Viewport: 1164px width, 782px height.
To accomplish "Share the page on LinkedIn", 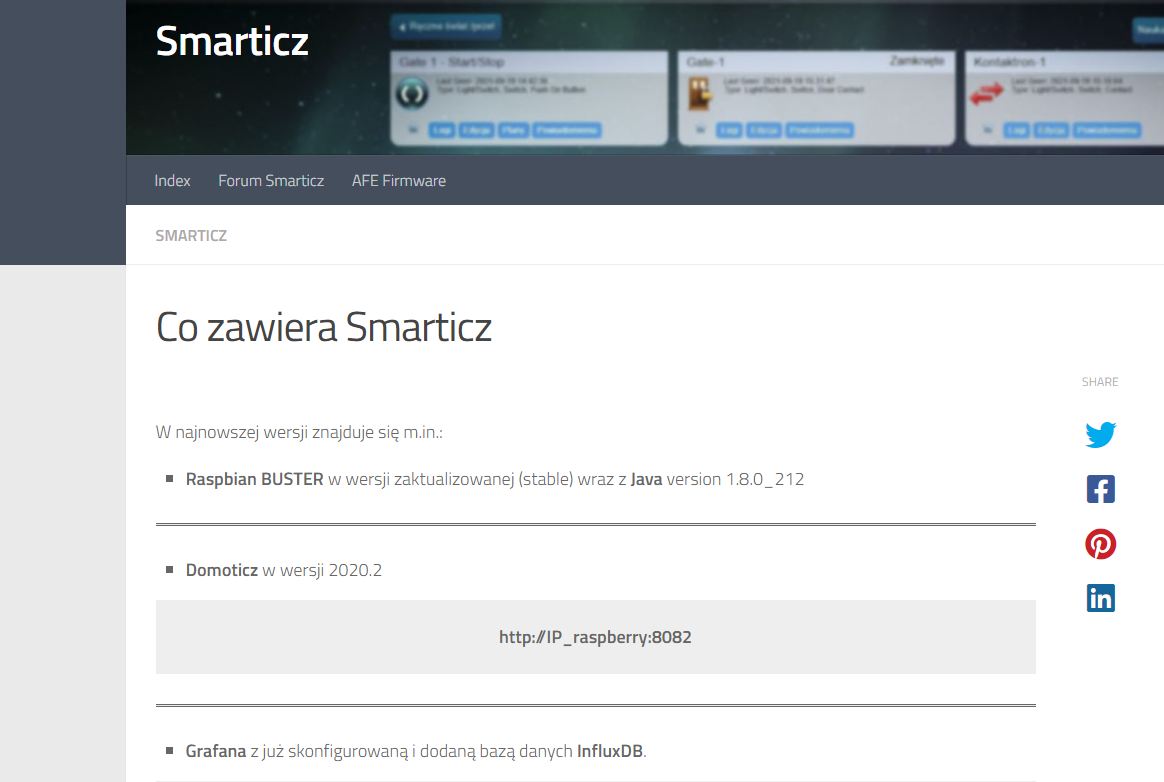I will [1100, 598].
